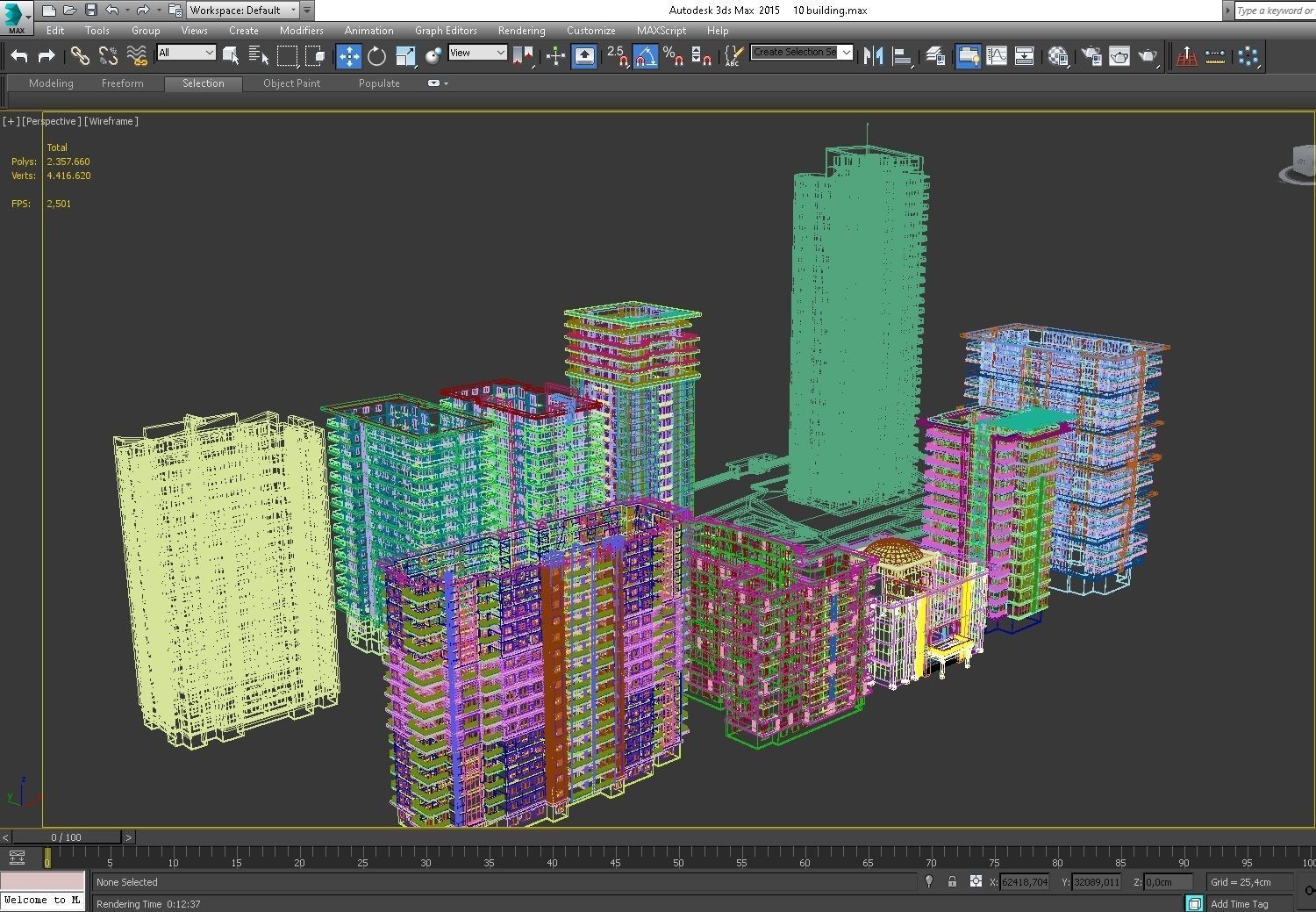Open the Schematic View
The height and width of the screenshot is (912, 1316).
coord(1025,56)
